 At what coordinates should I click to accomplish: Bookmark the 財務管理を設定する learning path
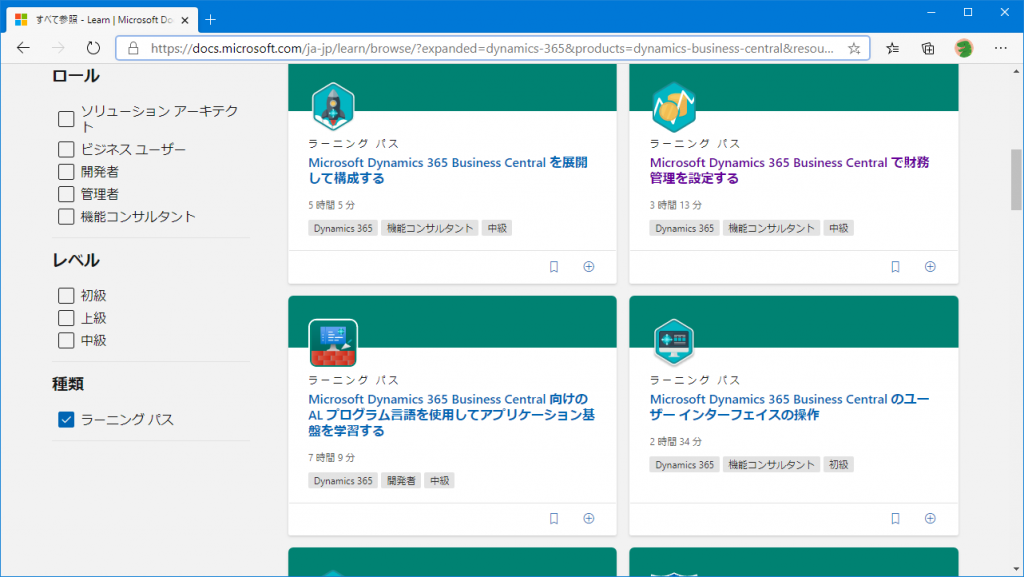click(x=895, y=266)
